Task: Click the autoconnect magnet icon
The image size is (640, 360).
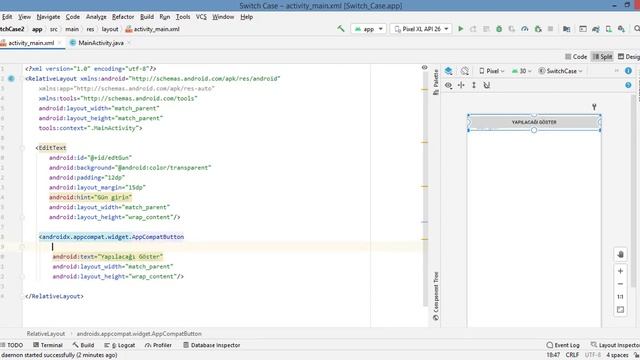Action: [x=487, y=85]
